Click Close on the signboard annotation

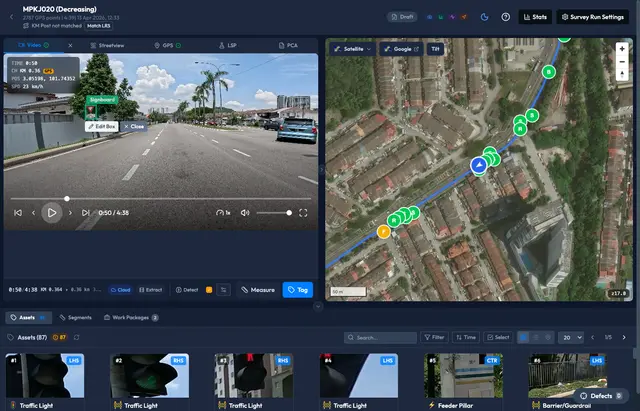[134, 127]
